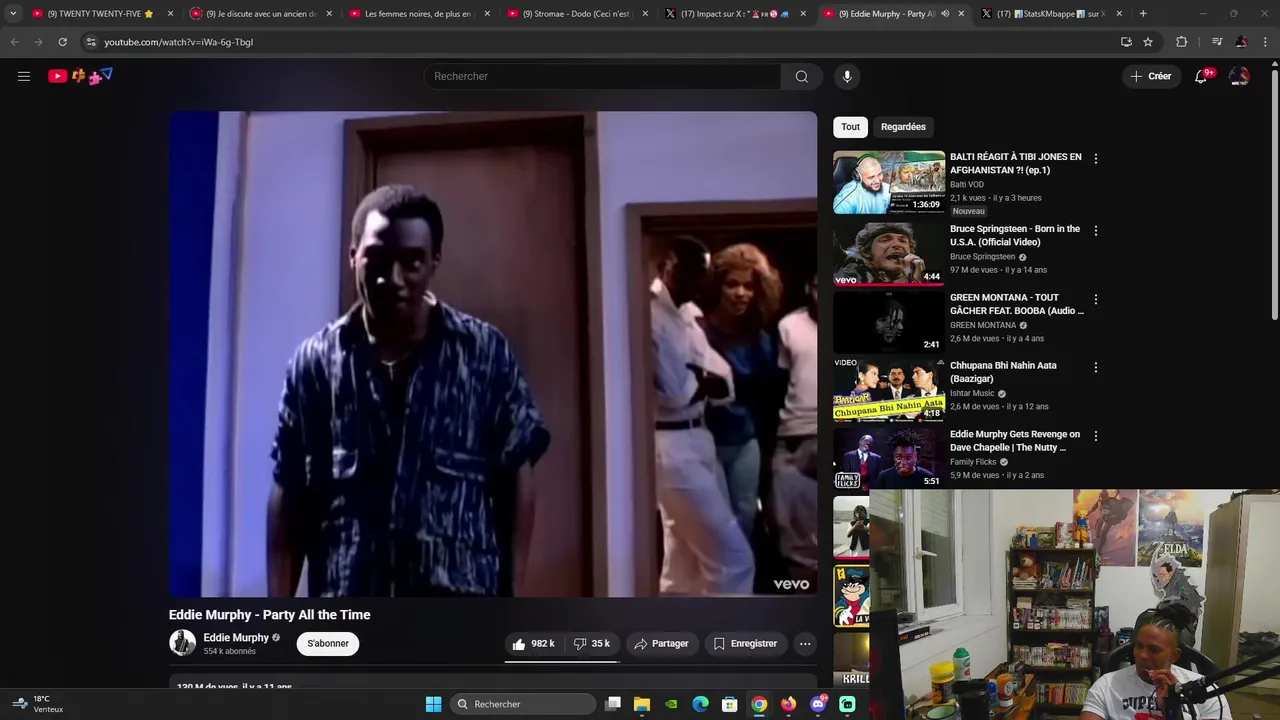
Task: Switch to the Je discute avec un ancien tab
Action: [x=260, y=14]
